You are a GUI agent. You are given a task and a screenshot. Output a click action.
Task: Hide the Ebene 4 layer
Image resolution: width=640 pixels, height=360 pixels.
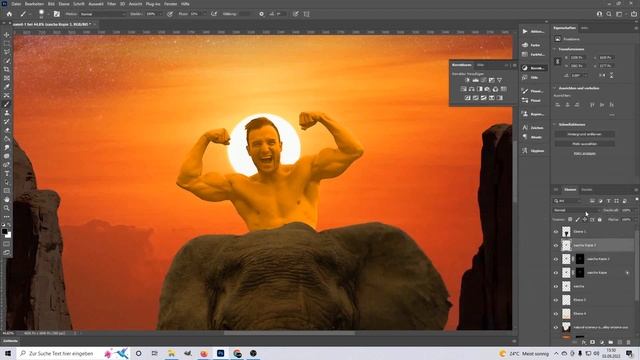pyautogui.click(x=556, y=313)
